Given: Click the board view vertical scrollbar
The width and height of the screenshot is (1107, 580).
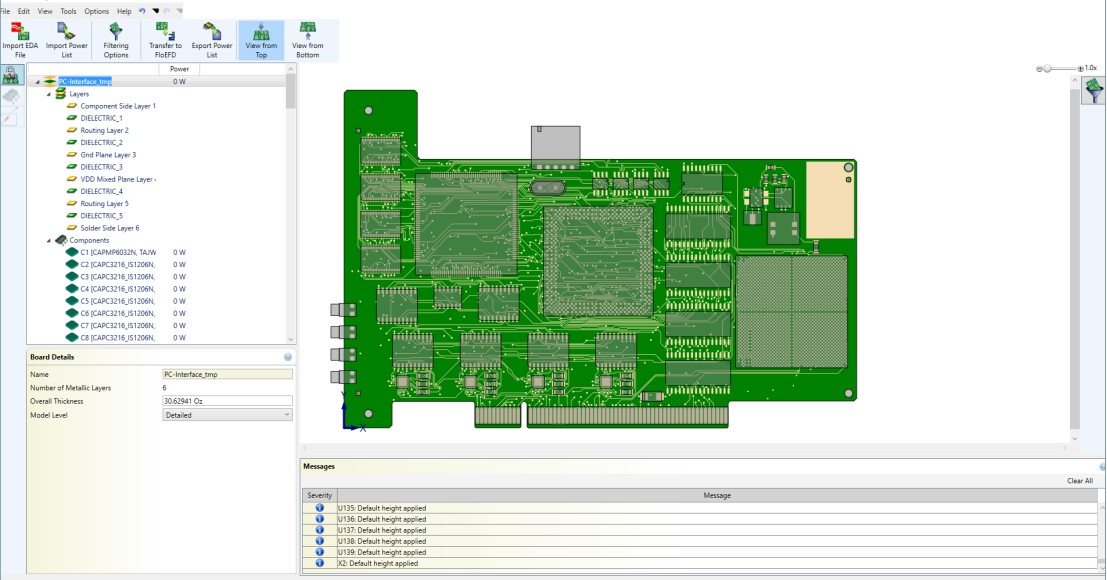Looking at the screenshot, I should (x=1075, y=258).
